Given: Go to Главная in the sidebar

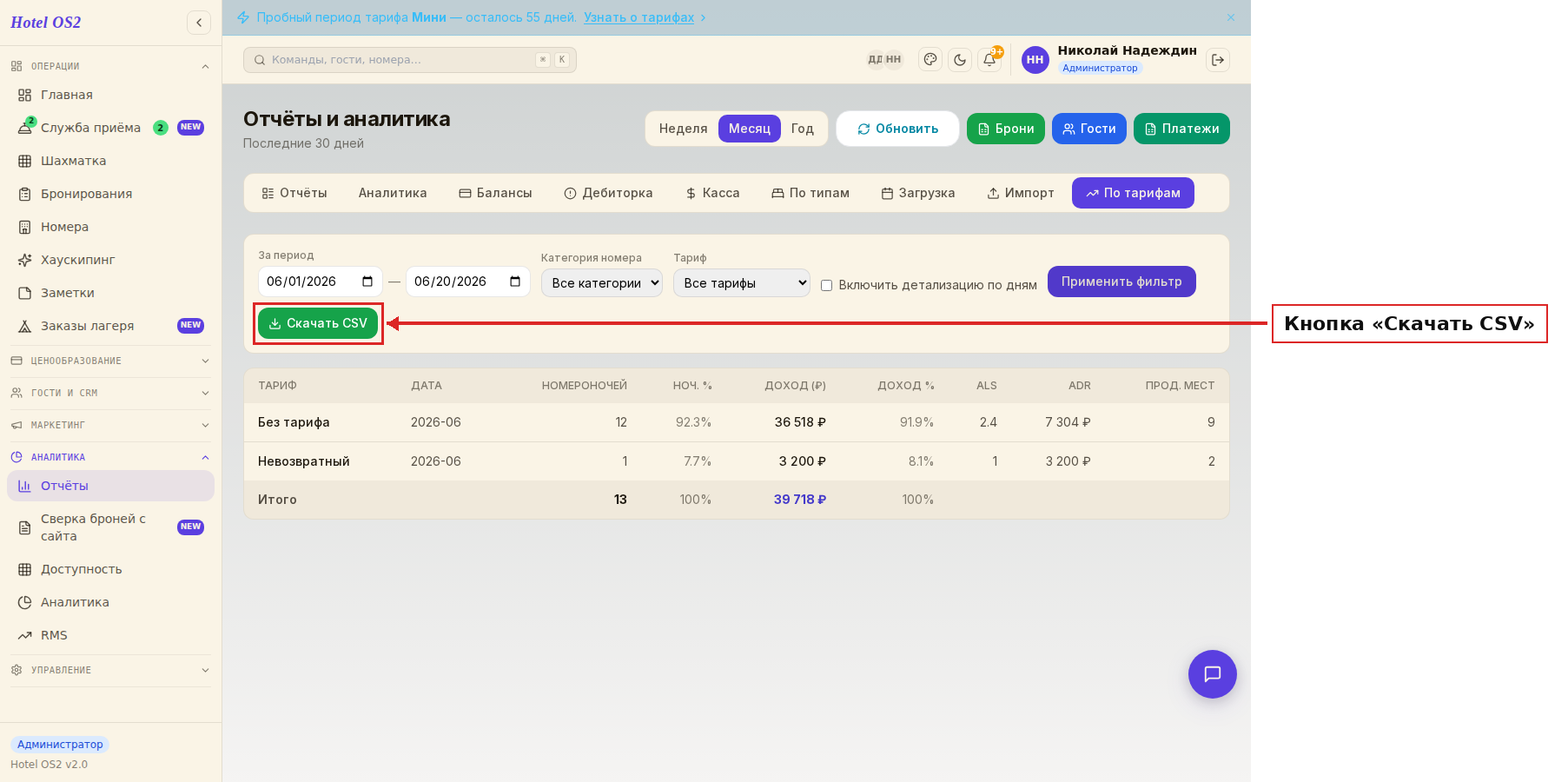Looking at the screenshot, I should click(110, 95).
